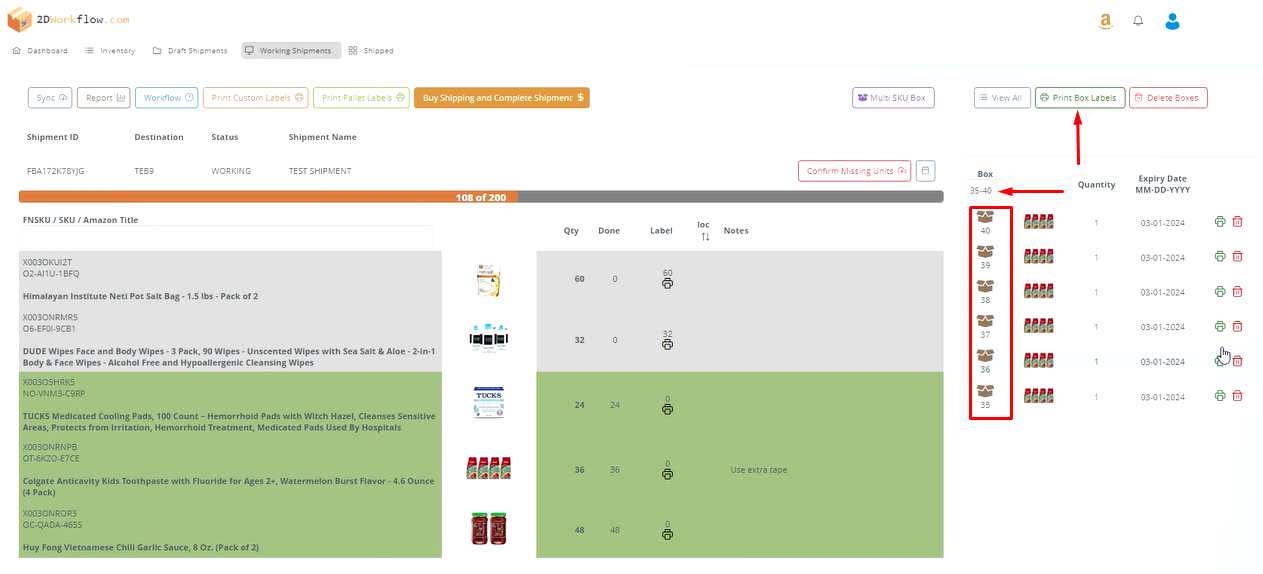Switch to the Inventory tab

point(110,51)
